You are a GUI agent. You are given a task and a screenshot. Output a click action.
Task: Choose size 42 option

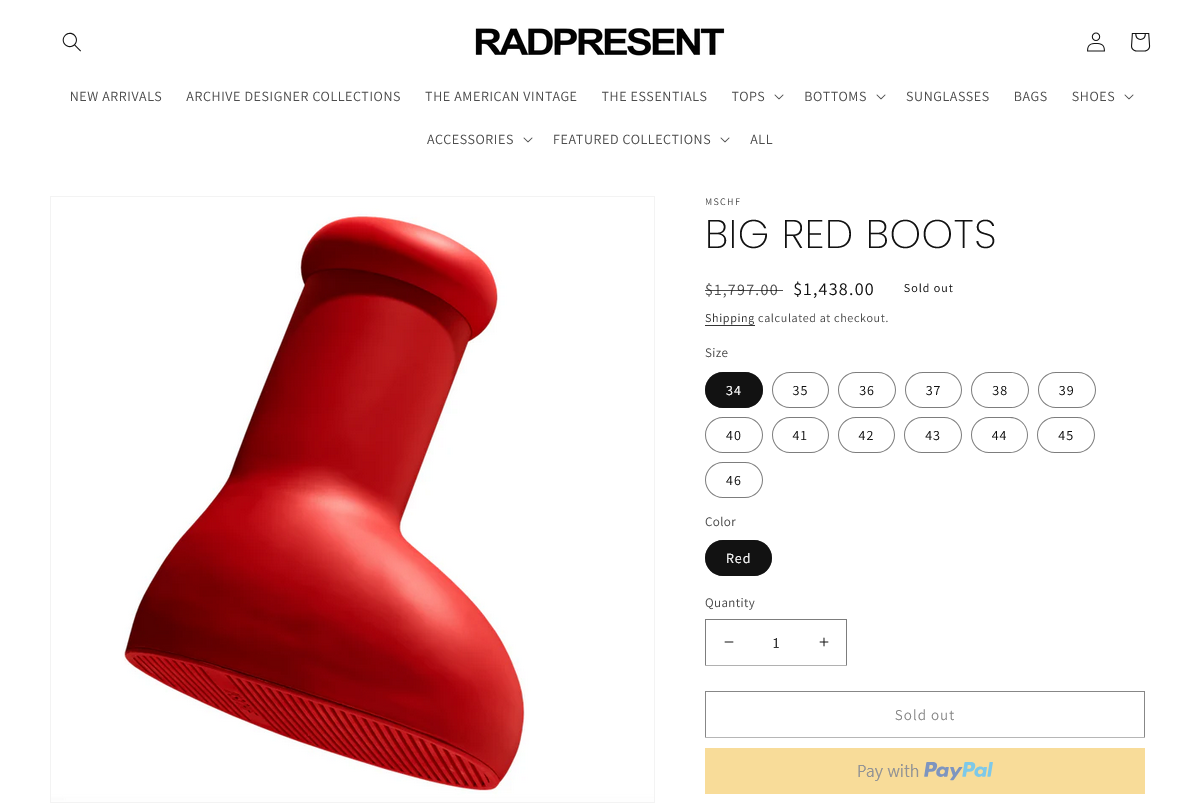click(x=866, y=435)
